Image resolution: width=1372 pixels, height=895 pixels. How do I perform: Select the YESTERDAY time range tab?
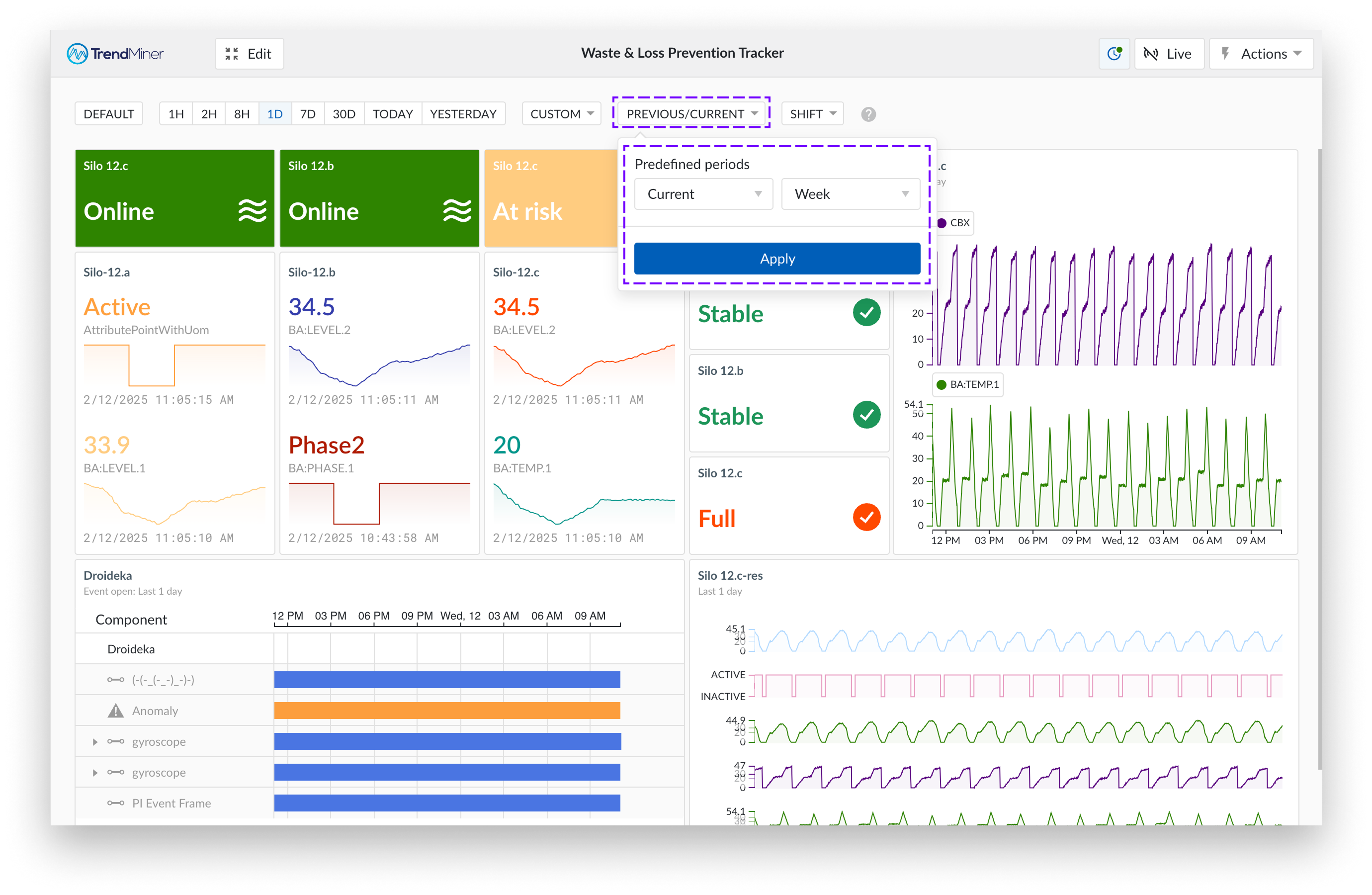tap(463, 113)
